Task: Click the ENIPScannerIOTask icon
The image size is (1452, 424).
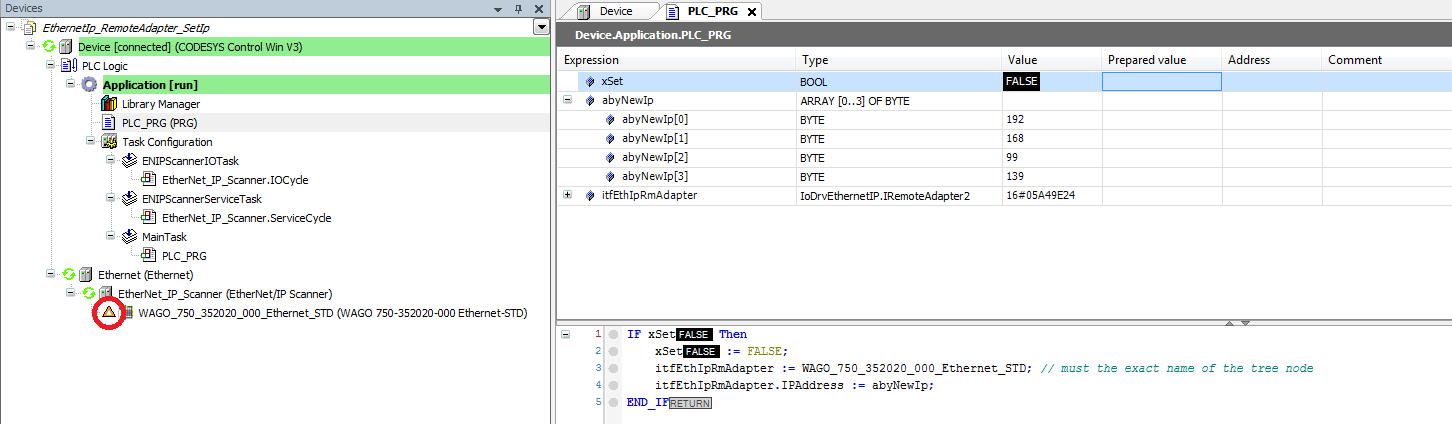Action: tap(129, 161)
